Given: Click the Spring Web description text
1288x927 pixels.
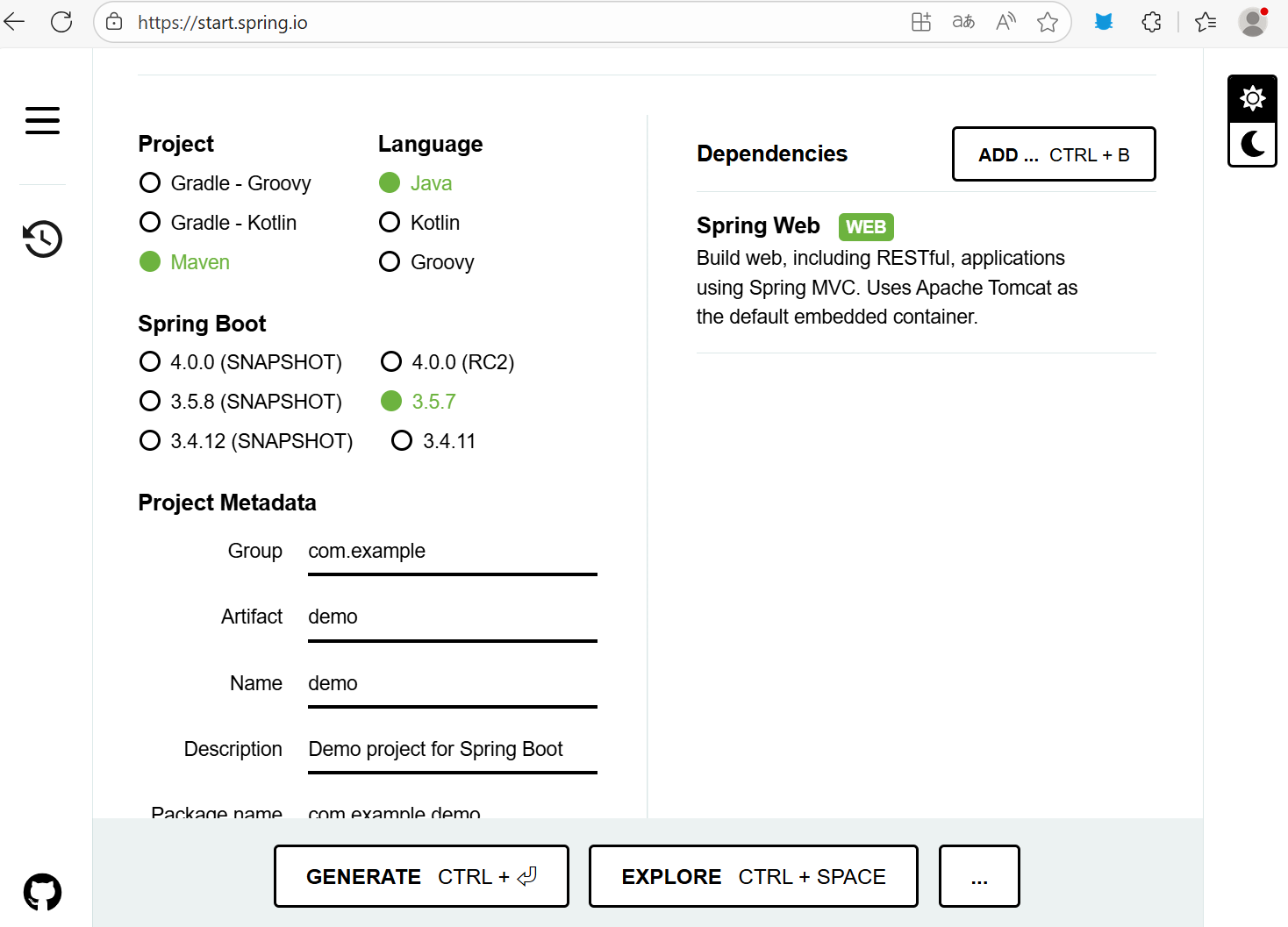Looking at the screenshot, I should coord(887,287).
